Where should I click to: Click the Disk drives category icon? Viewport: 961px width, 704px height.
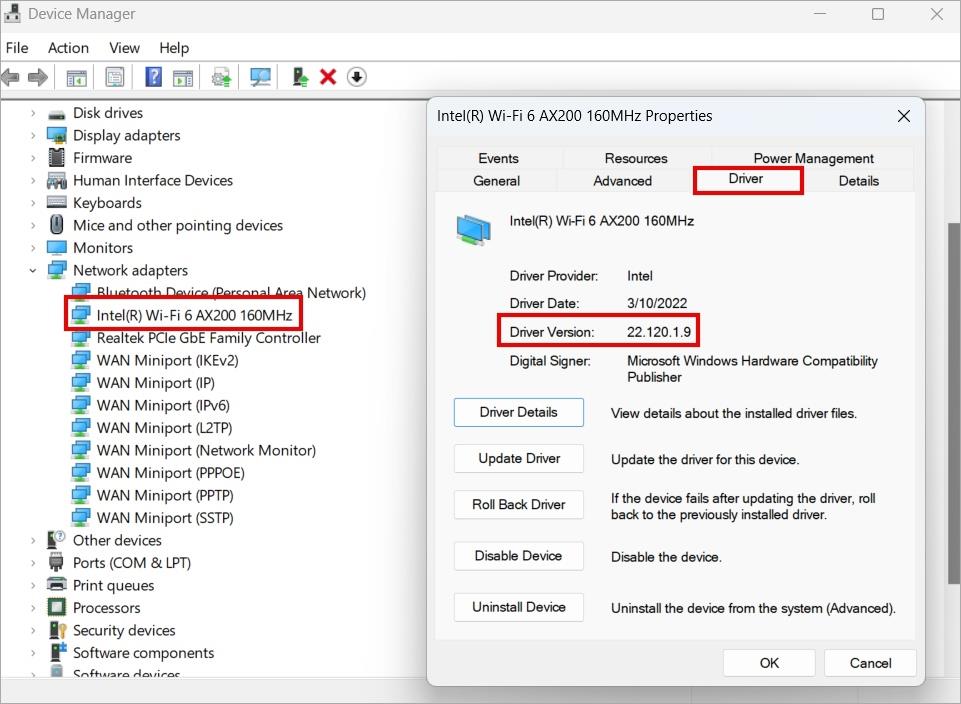click(56, 114)
